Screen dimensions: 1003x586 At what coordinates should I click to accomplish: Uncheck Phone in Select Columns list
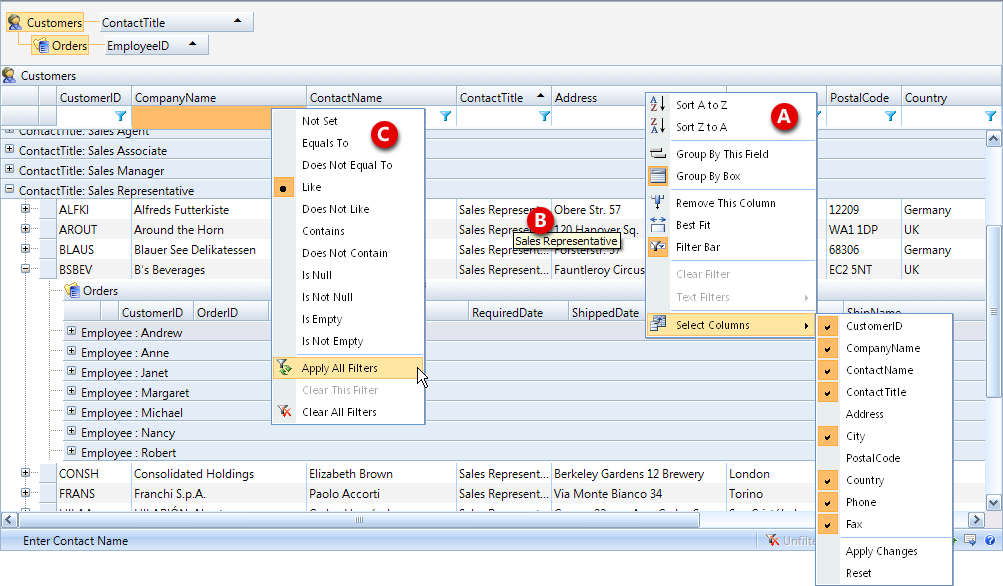pyautogui.click(x=828, y=502)
